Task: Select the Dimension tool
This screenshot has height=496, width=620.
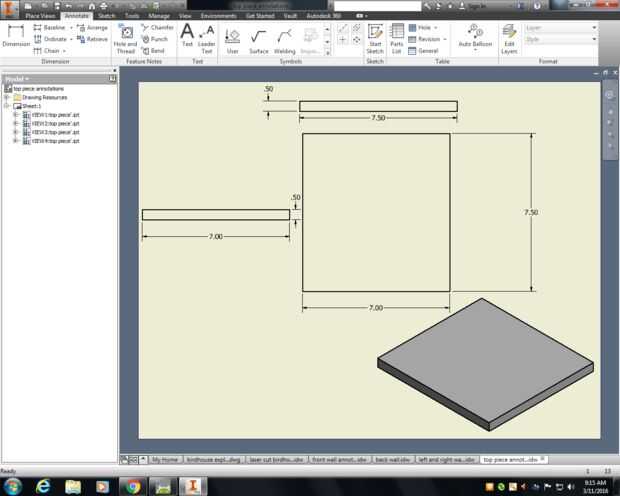Action: (x=16, y=36)
